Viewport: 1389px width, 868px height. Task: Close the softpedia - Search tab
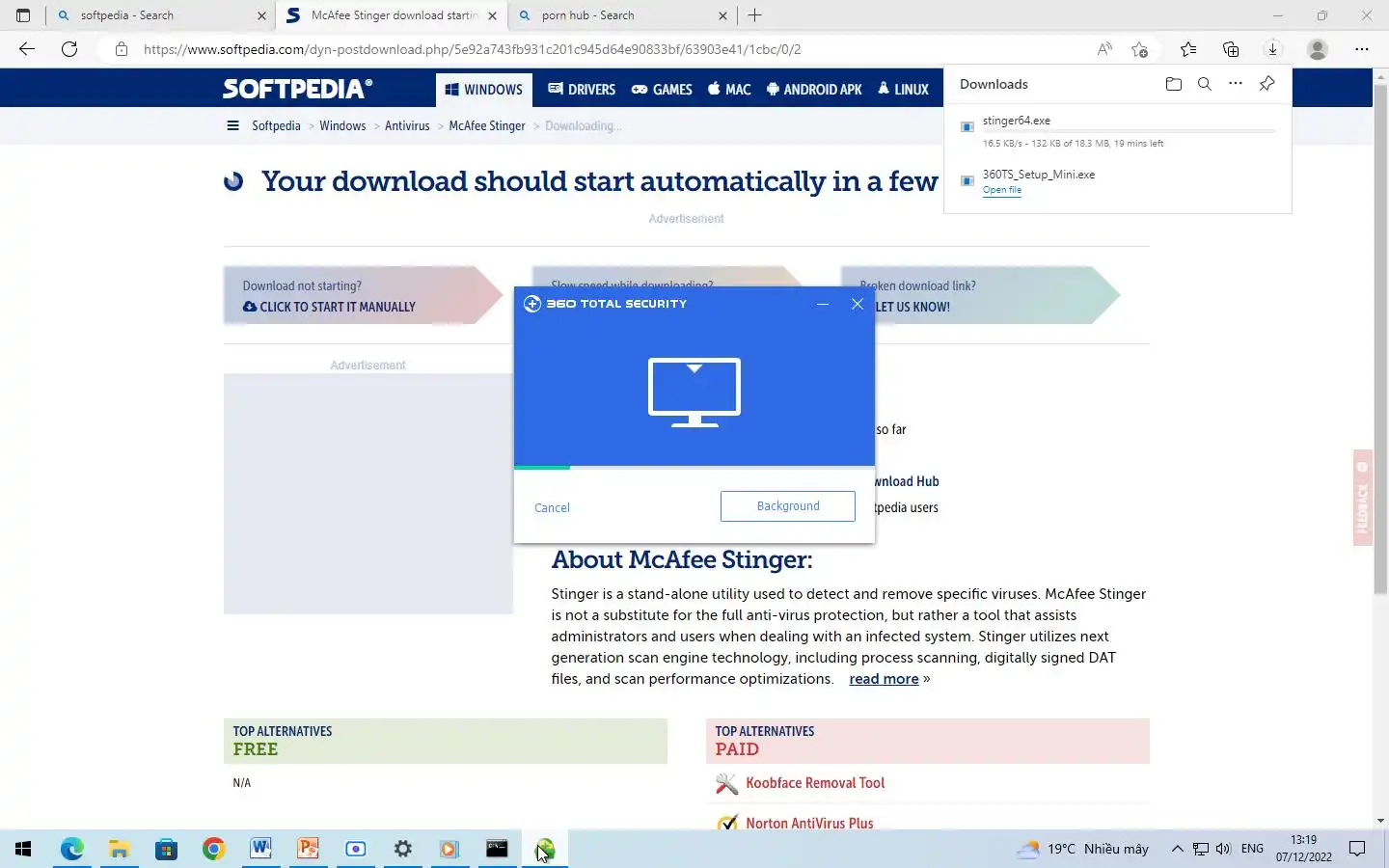(x=261, y=15)
